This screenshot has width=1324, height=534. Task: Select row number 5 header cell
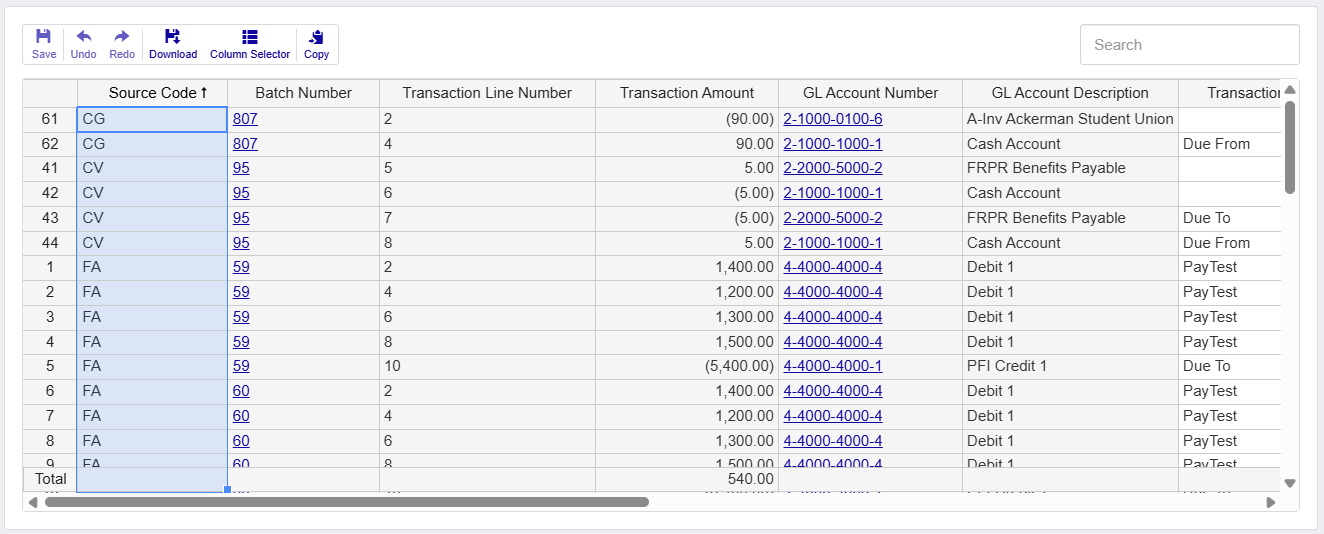50,366
